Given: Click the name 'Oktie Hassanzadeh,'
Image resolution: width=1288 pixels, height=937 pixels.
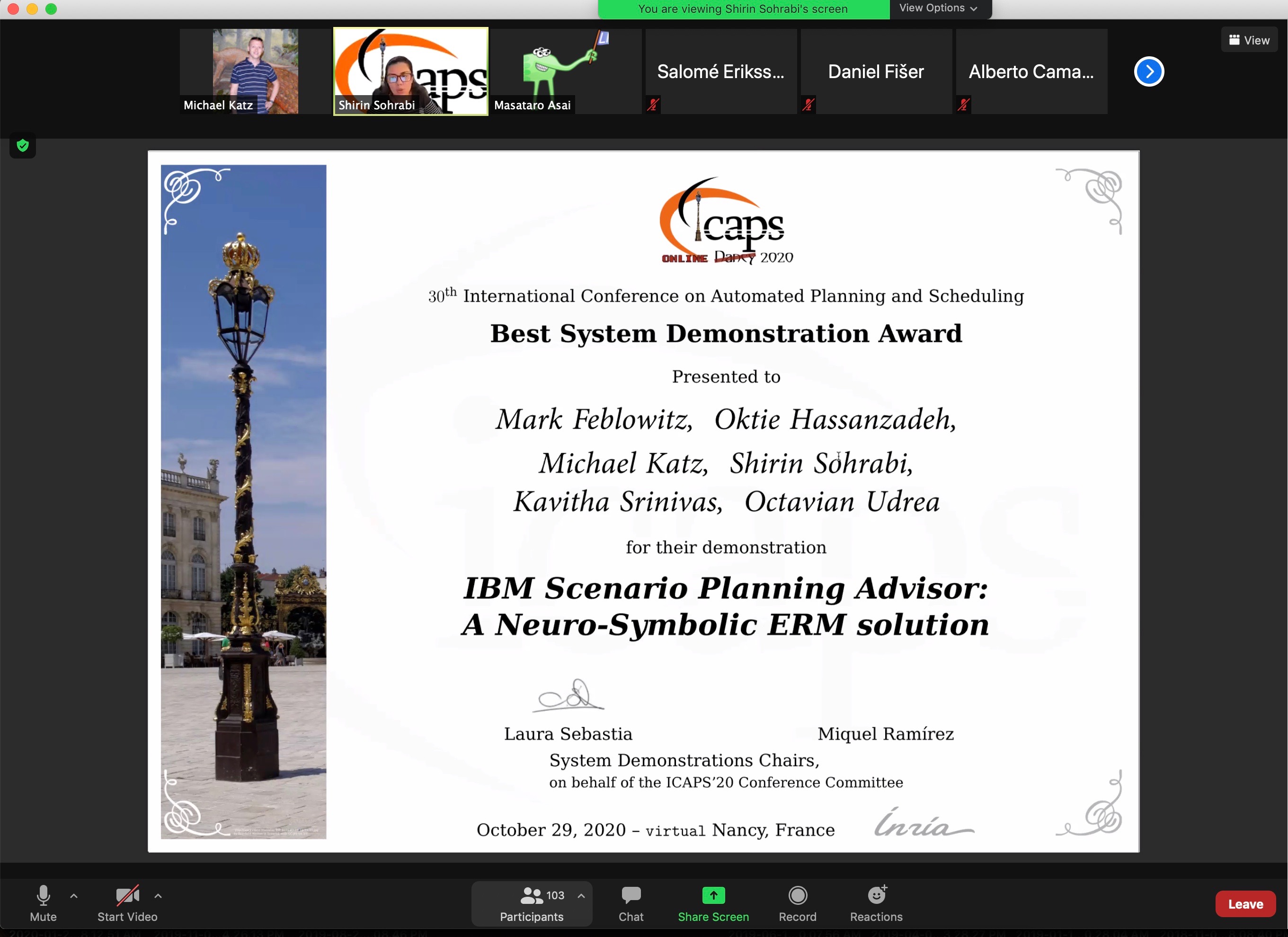Looking at the screenshot, I should click(835, 420).
